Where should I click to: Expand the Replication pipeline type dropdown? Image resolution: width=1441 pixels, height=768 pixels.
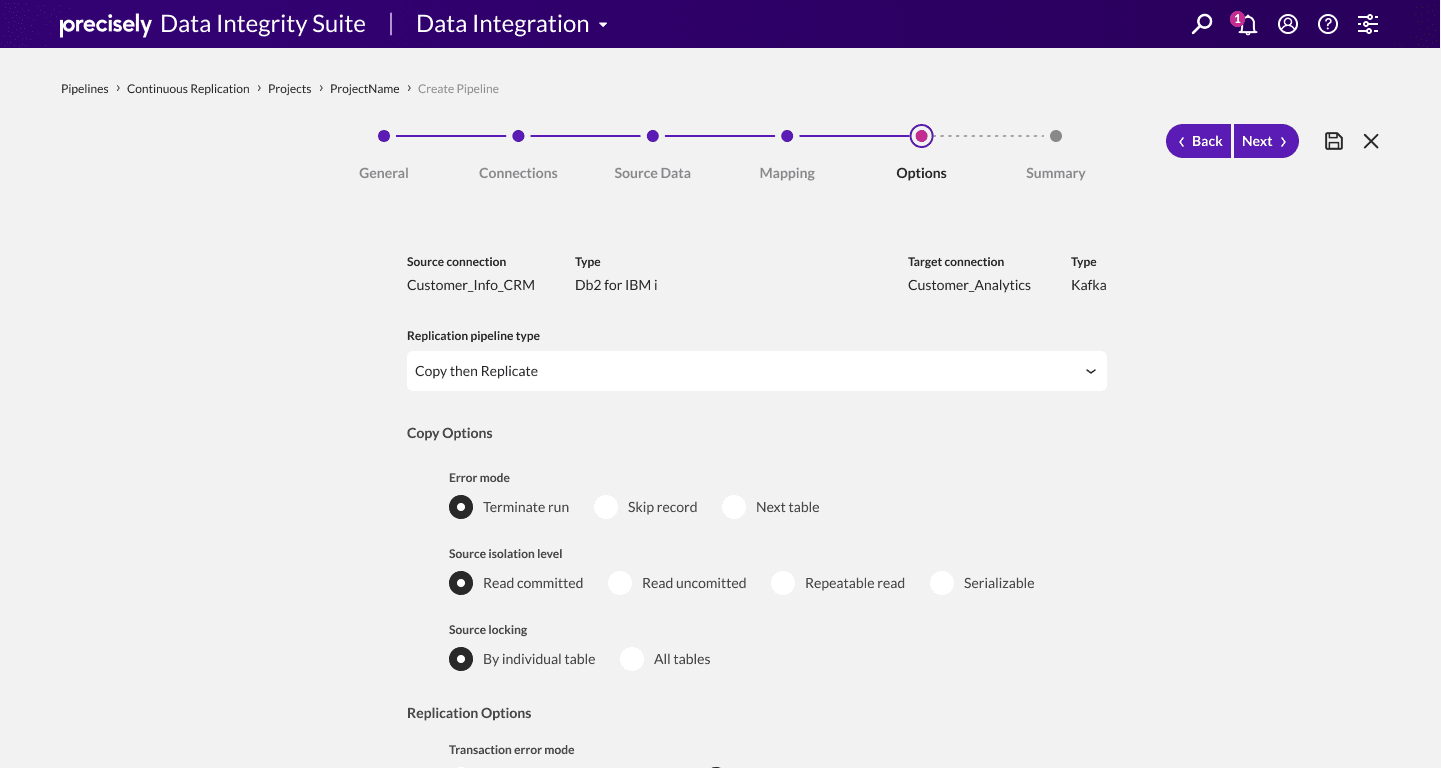(757, 371)
